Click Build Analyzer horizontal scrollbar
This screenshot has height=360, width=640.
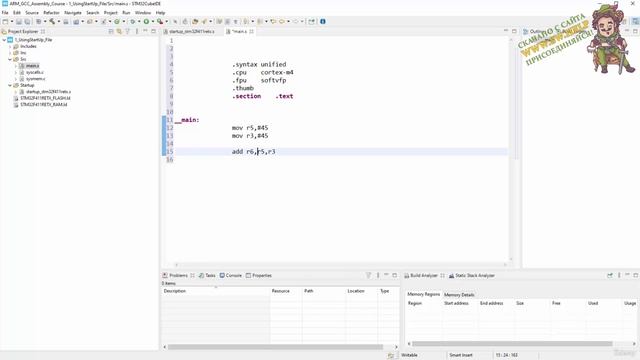click(x=512, y=344)
